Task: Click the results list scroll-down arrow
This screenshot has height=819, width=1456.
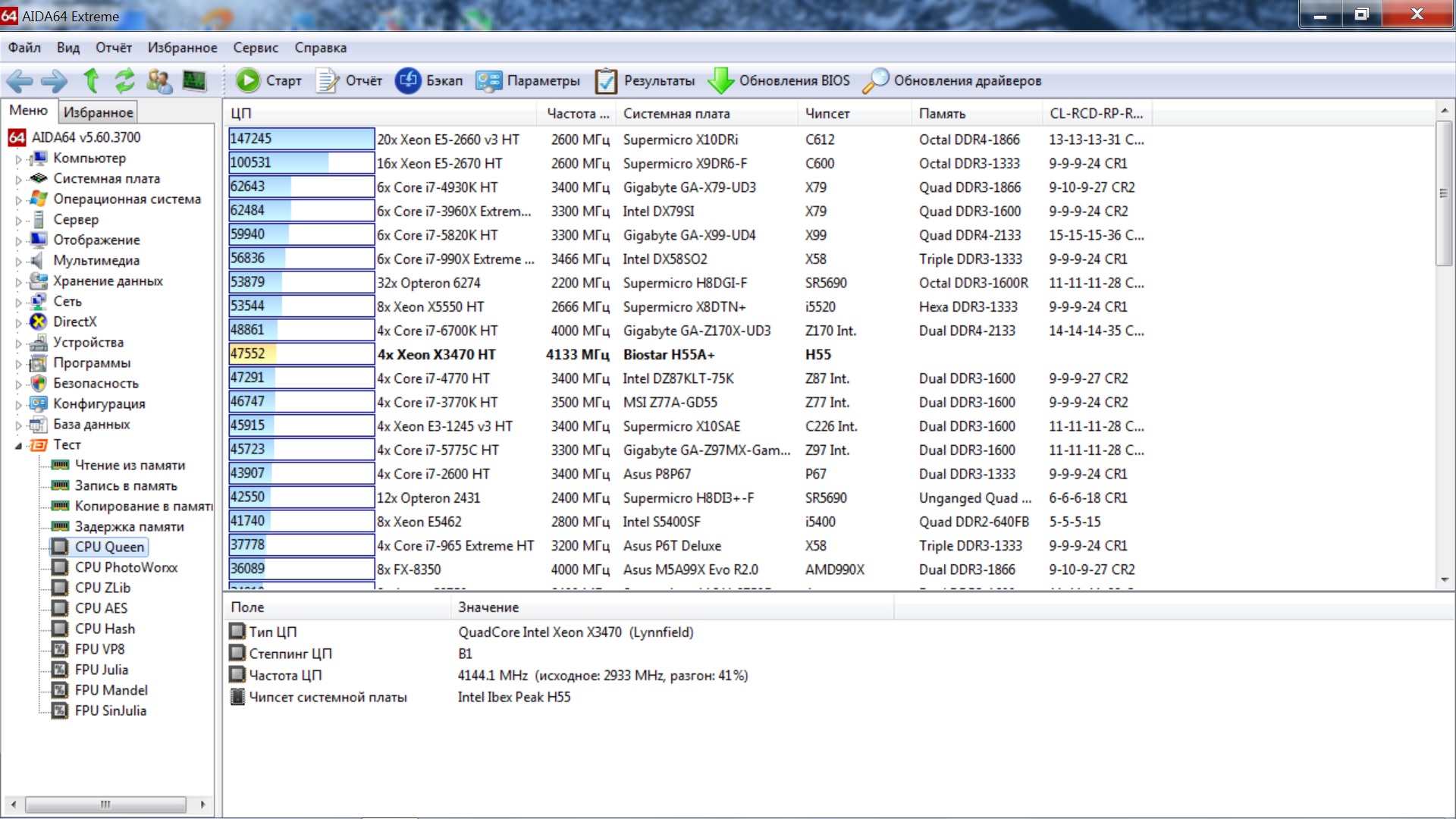Action: 1444,579
